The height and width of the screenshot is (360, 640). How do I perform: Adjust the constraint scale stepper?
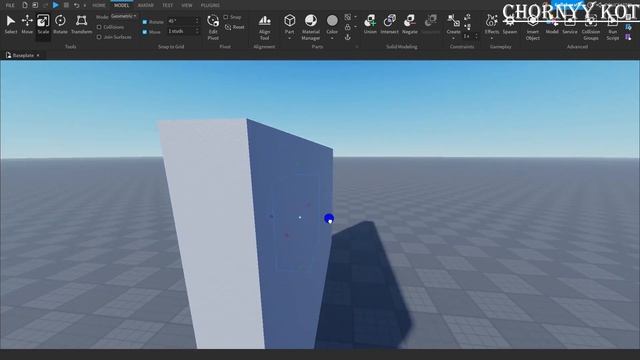476,36
